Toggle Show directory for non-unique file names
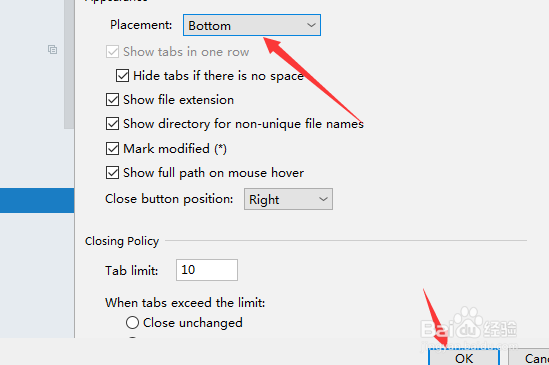 (112, 124)
